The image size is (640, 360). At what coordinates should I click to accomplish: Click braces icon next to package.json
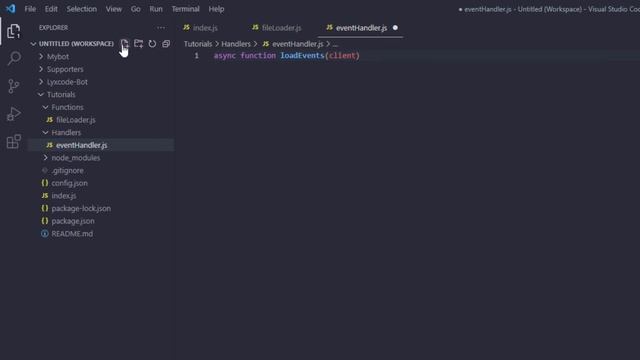45,221
